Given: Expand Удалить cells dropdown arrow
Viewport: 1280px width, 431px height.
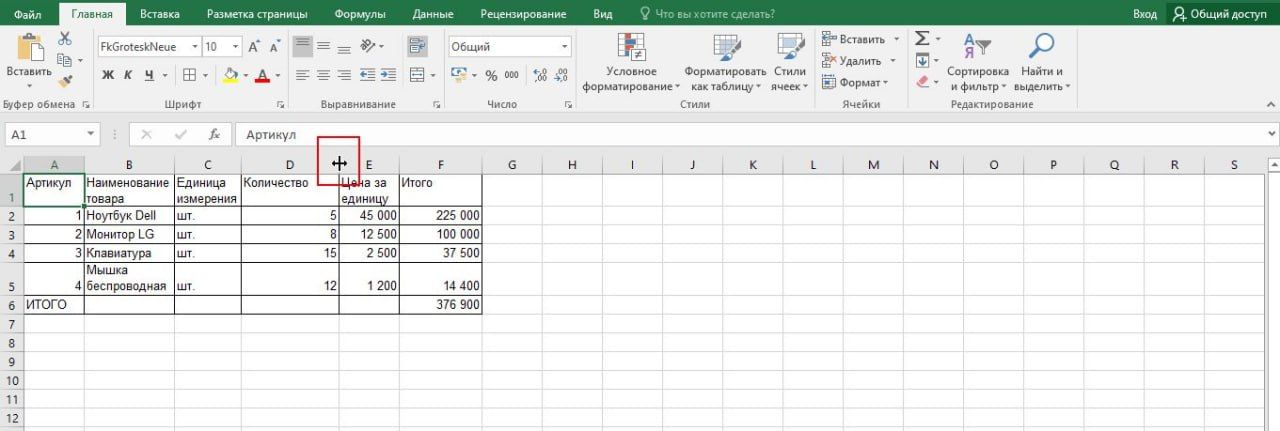Looking at the screenshot, I should click(892, 61).
